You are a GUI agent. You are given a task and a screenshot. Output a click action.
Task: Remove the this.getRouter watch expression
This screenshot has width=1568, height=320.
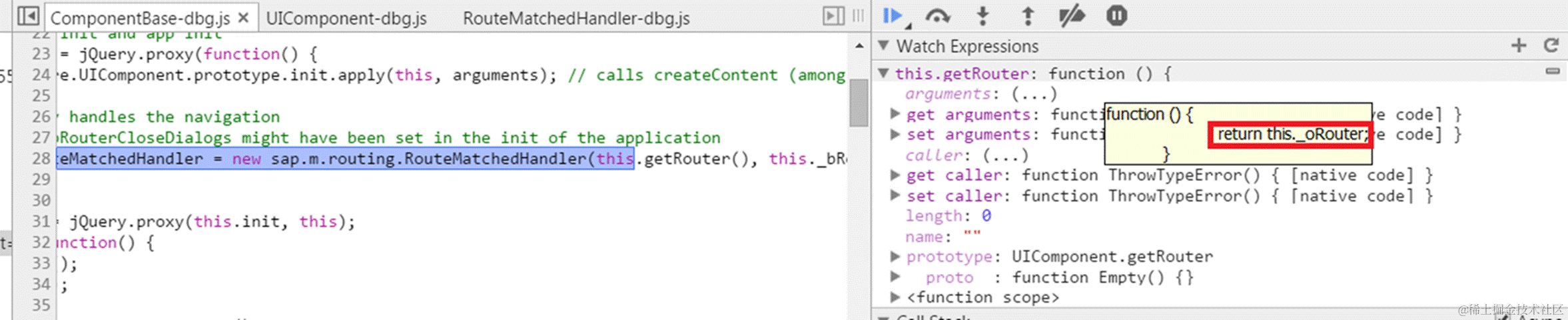pyautogui.click(x=1553, y=71)
